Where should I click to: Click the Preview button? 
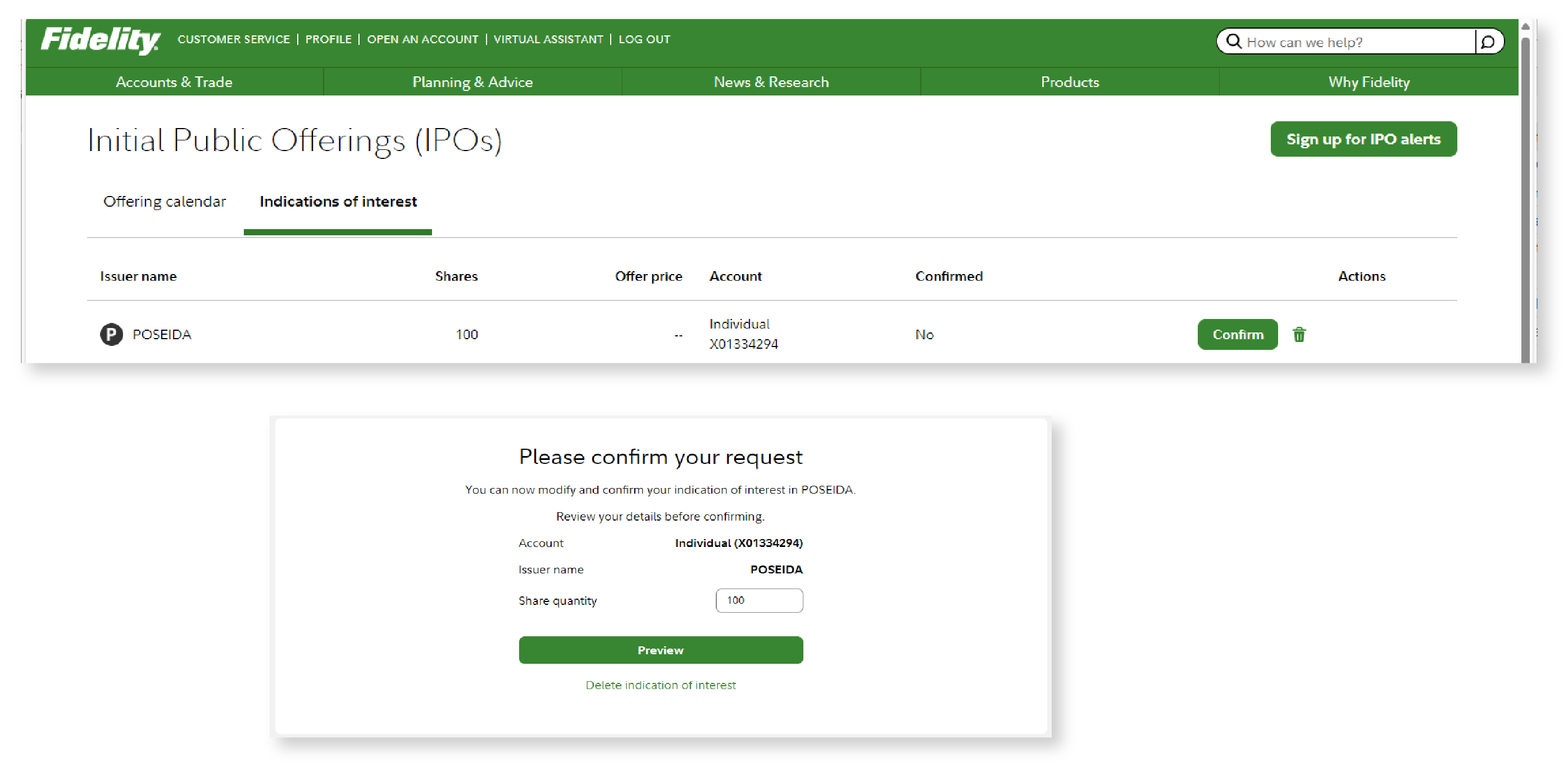(661, 650)
